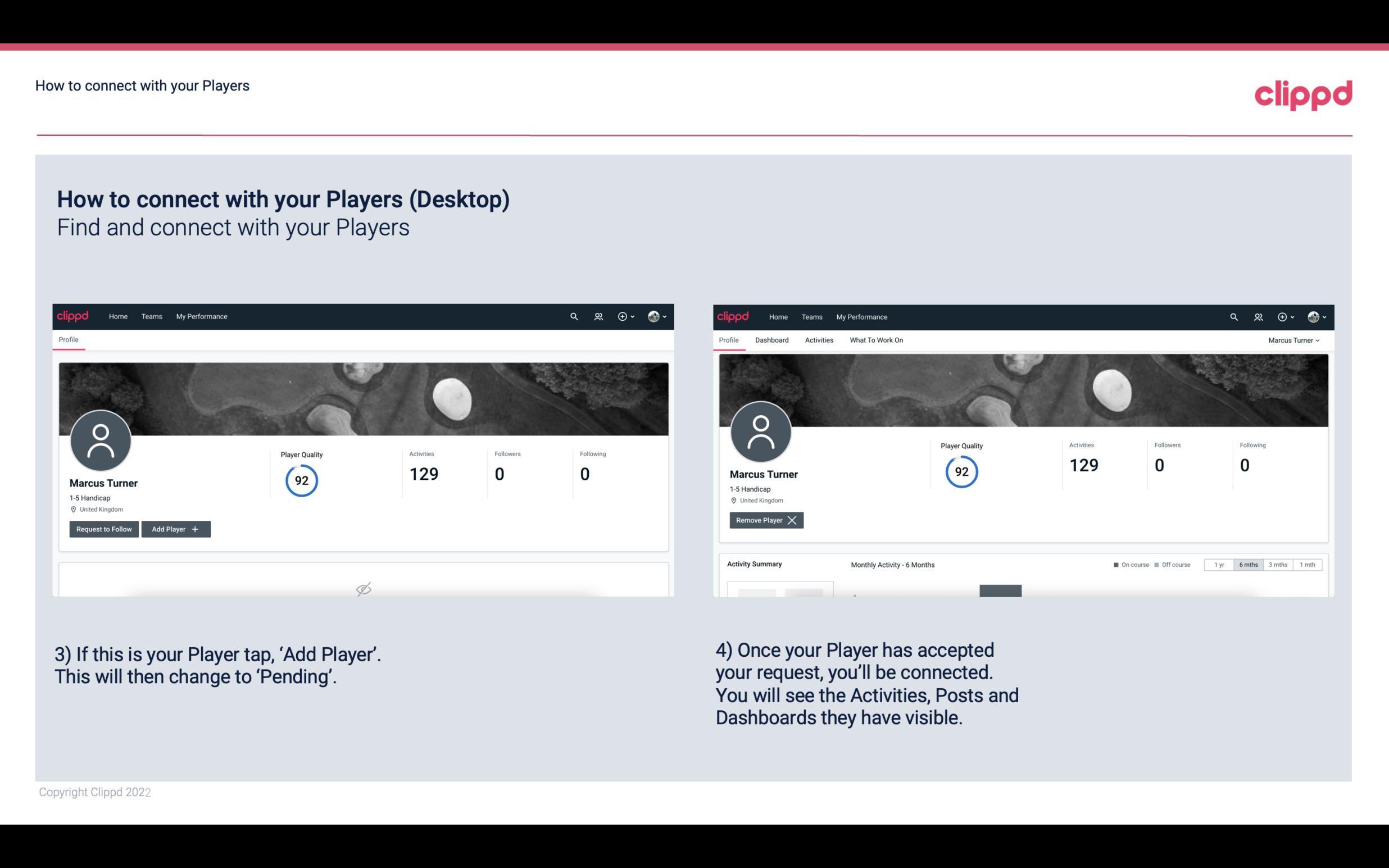Select the 'Profile' tab in left panel
Viewport: 1389px width, 868px height.
(69, 340)
